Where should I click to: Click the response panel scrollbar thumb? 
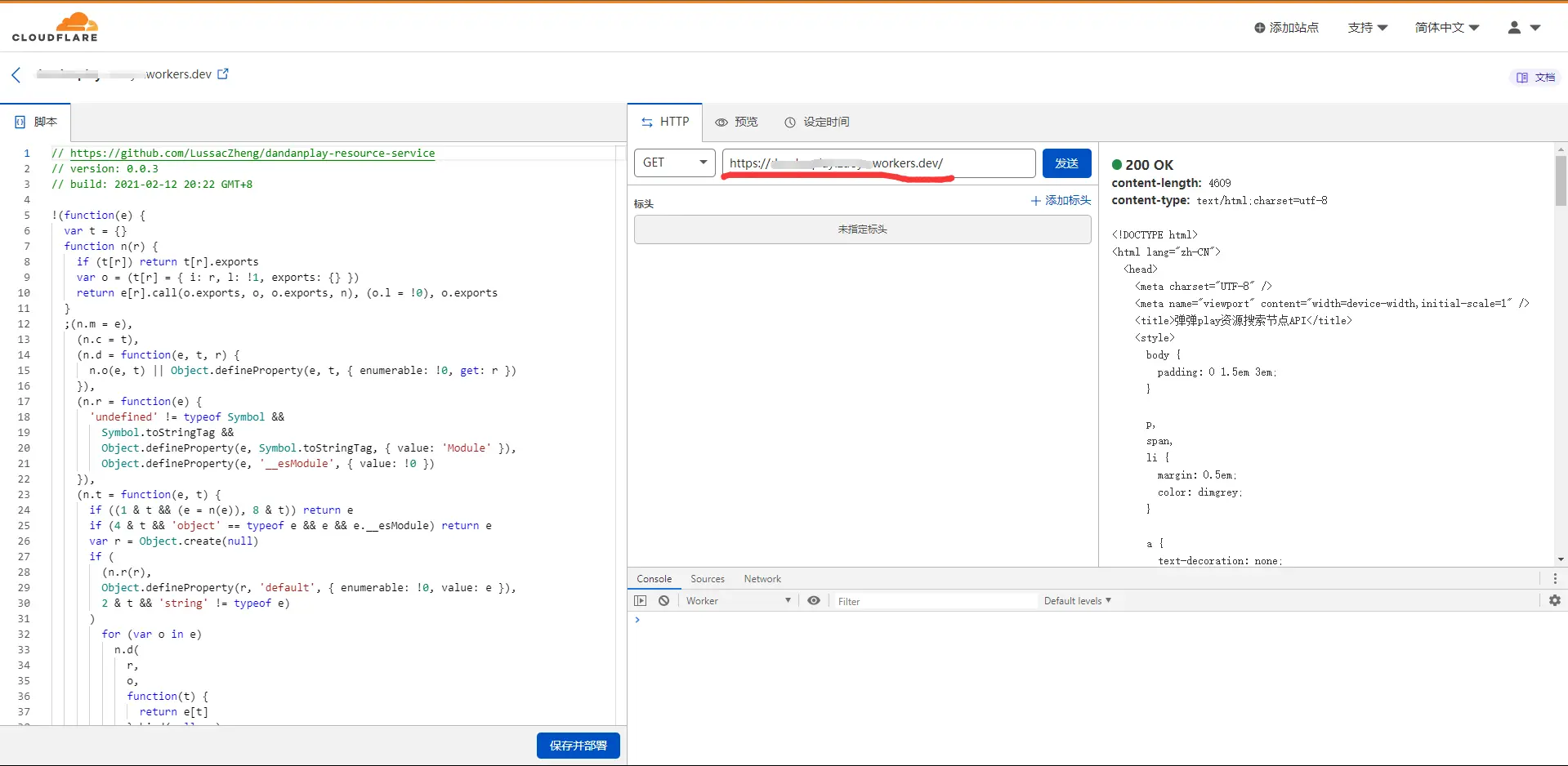1561,181
